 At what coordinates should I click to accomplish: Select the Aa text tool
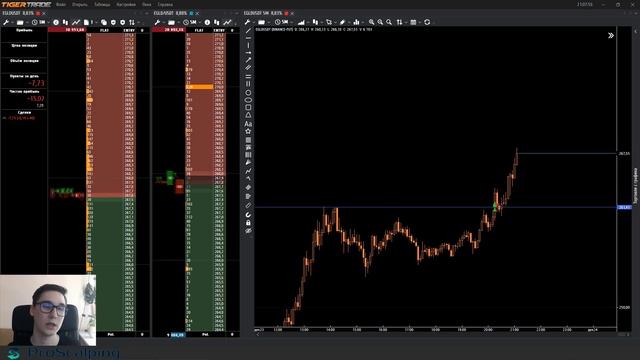[x=248, y=124]
